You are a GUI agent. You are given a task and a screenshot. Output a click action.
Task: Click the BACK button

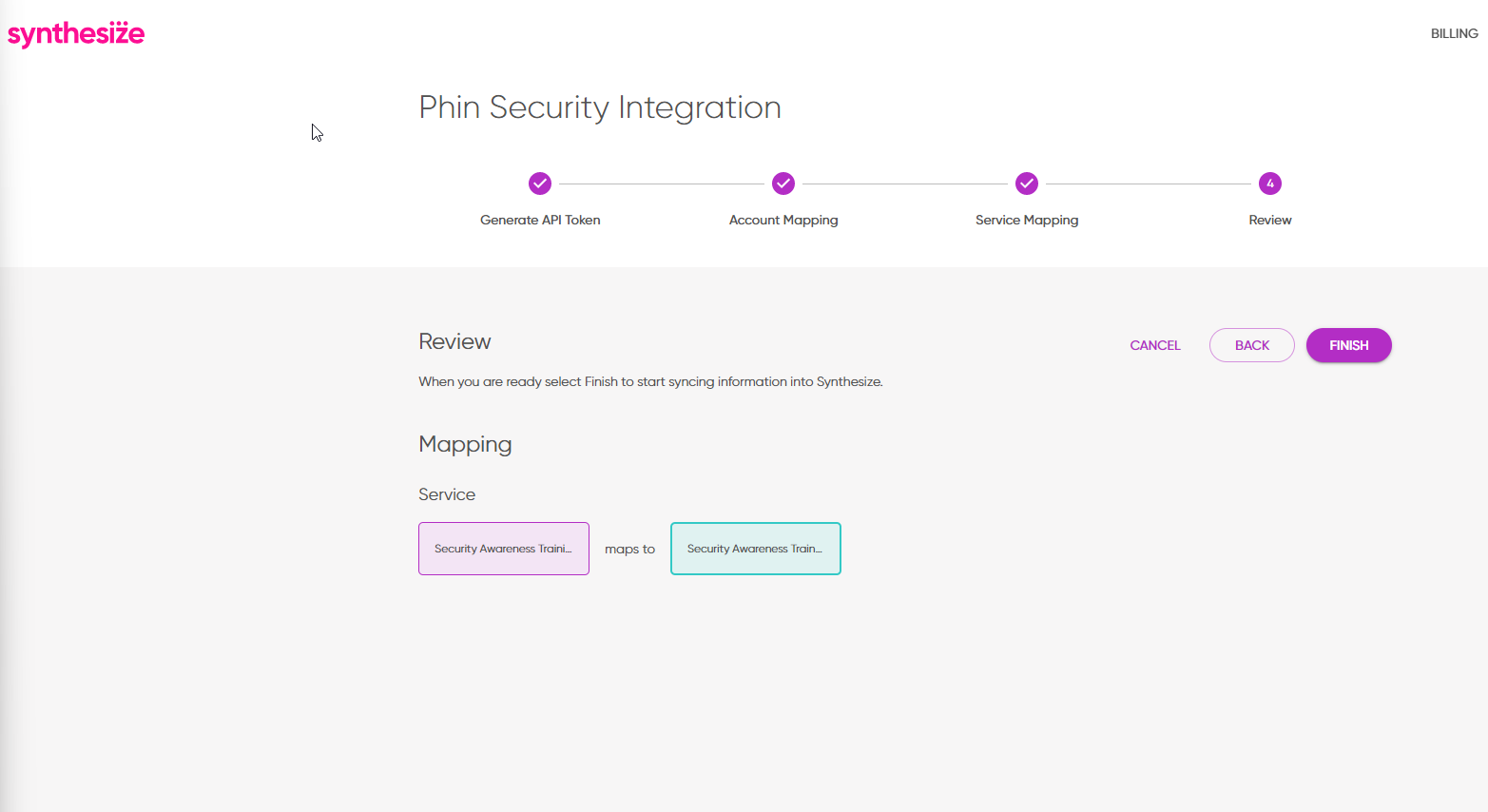click(x=1252, y=345)
